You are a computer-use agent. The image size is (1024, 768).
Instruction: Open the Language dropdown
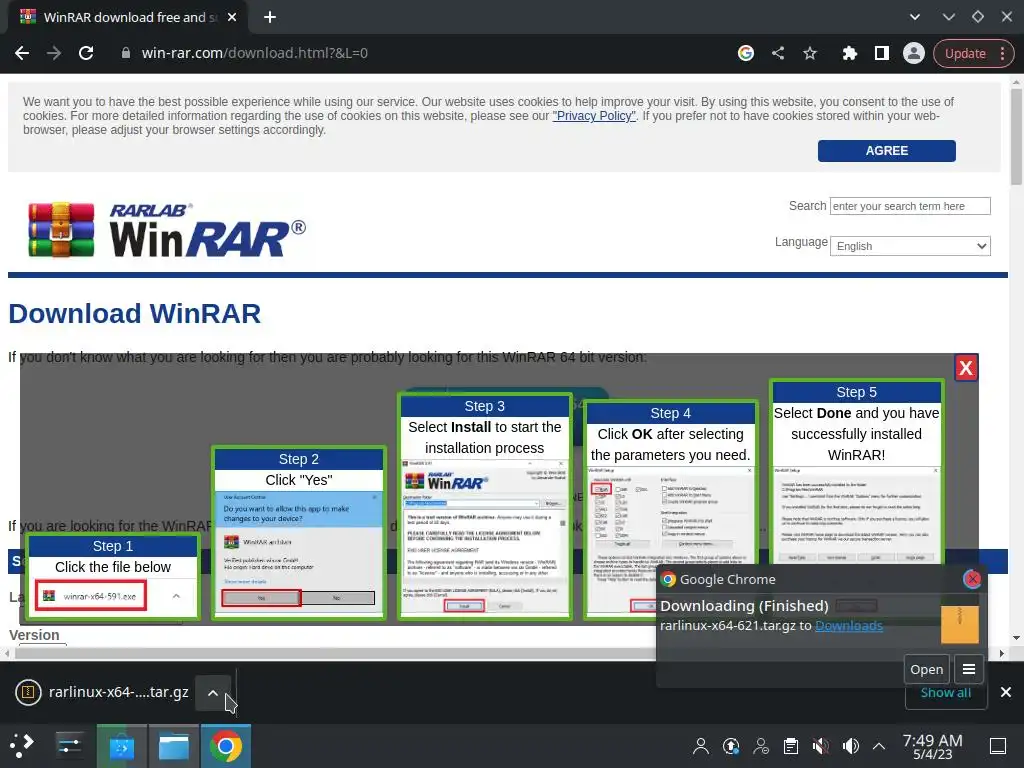(910, 246)
